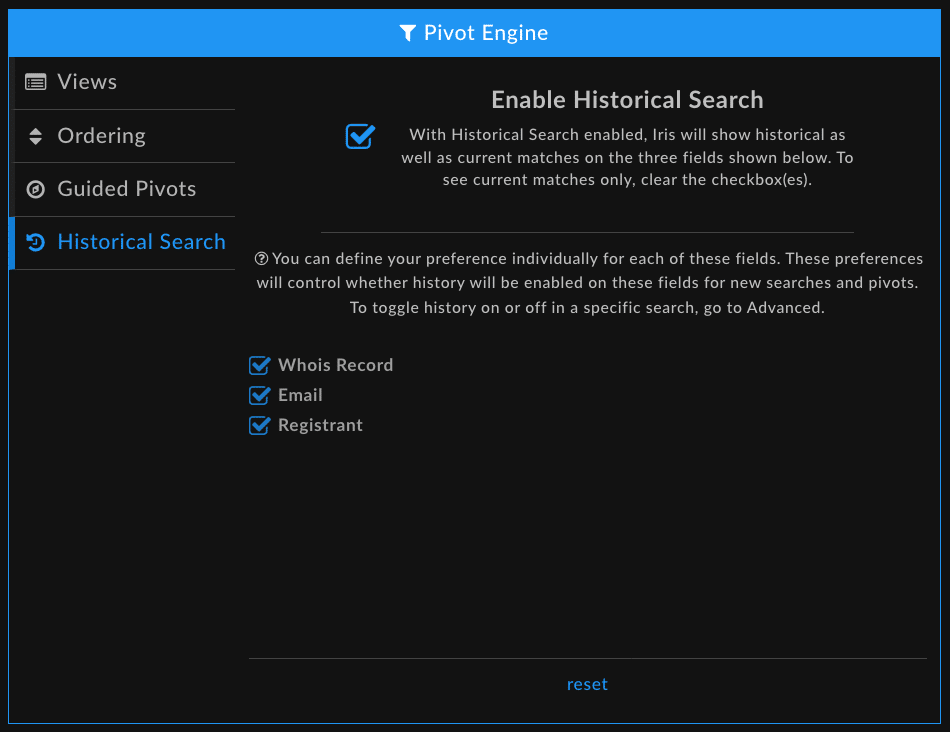The image size is (950, 732).
Task: Click the question mark help icon
Action: pos(261,259)
